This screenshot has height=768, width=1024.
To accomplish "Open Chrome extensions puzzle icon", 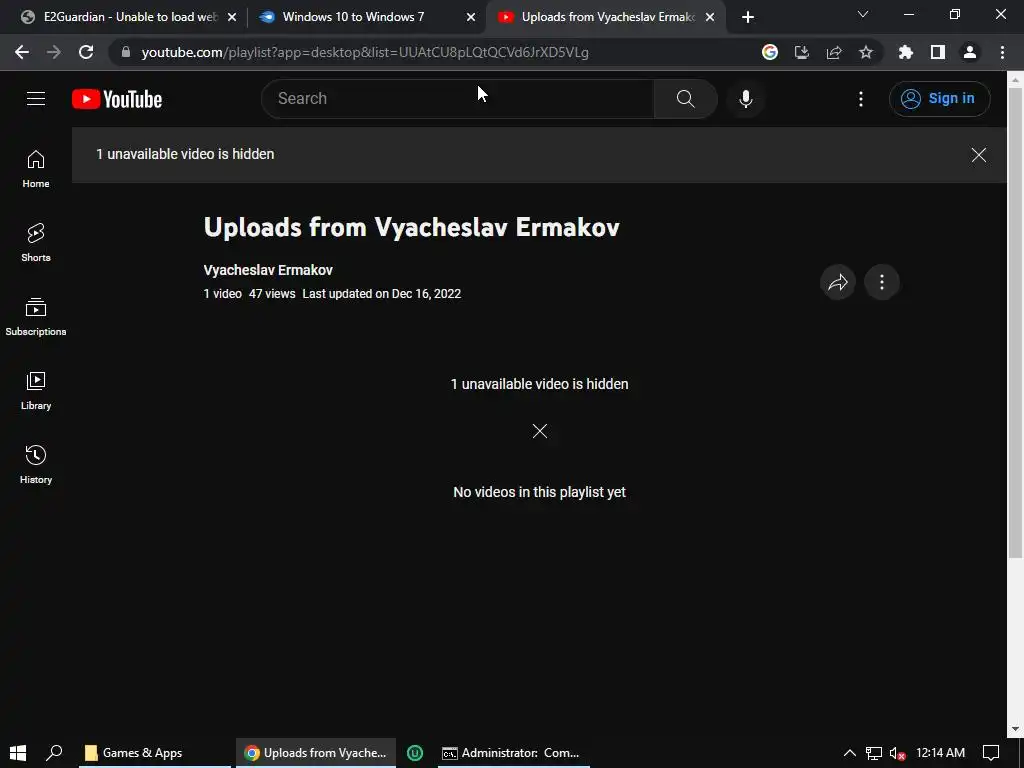I will (x=905, y=52).
